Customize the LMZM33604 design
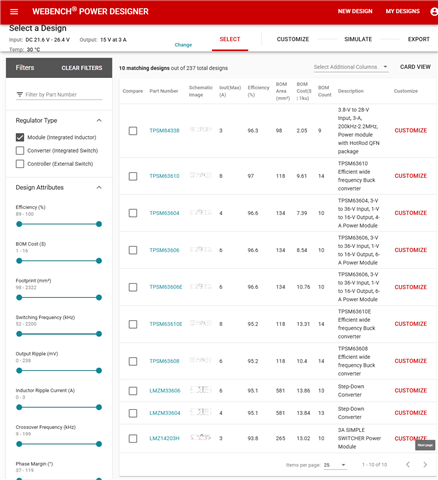 (411, 413)
